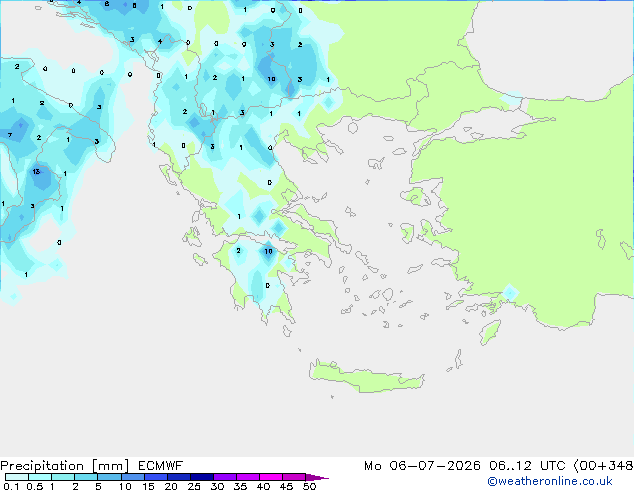Click the 15–20 mm legend swatch

[156, 477]
